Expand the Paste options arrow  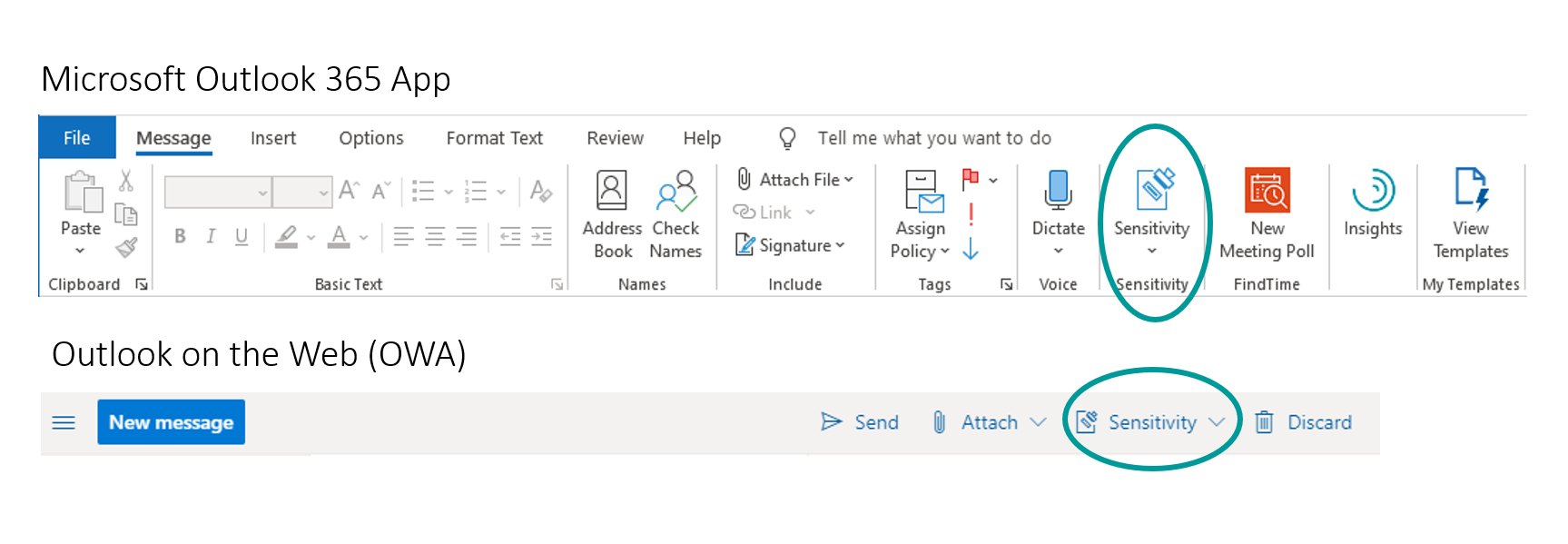coord(80,251)
